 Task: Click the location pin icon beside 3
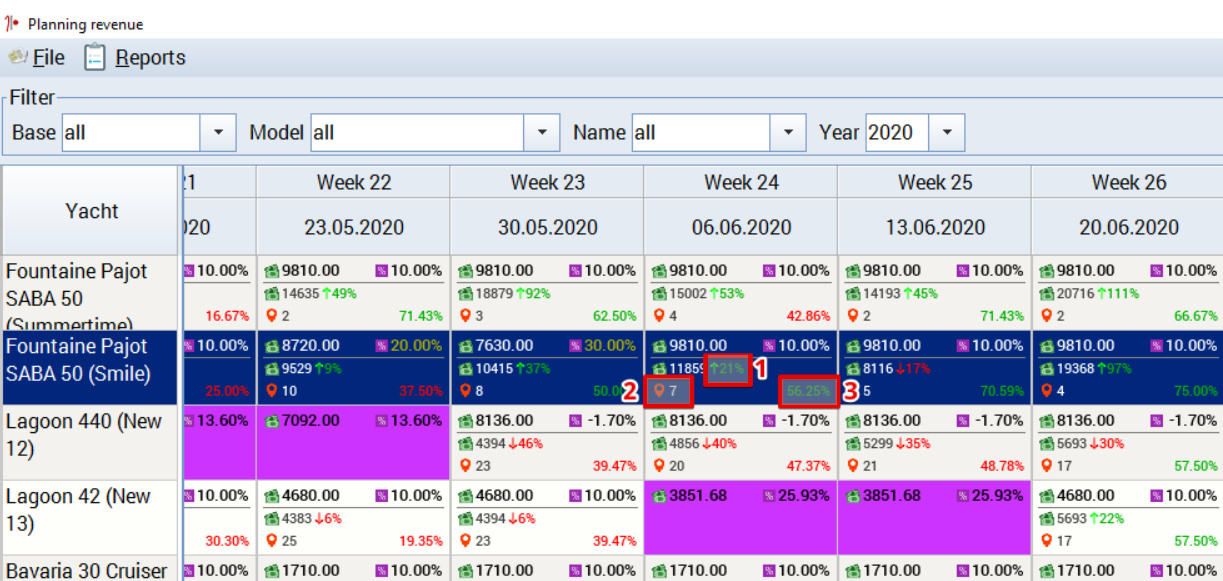tap(465, 316)
